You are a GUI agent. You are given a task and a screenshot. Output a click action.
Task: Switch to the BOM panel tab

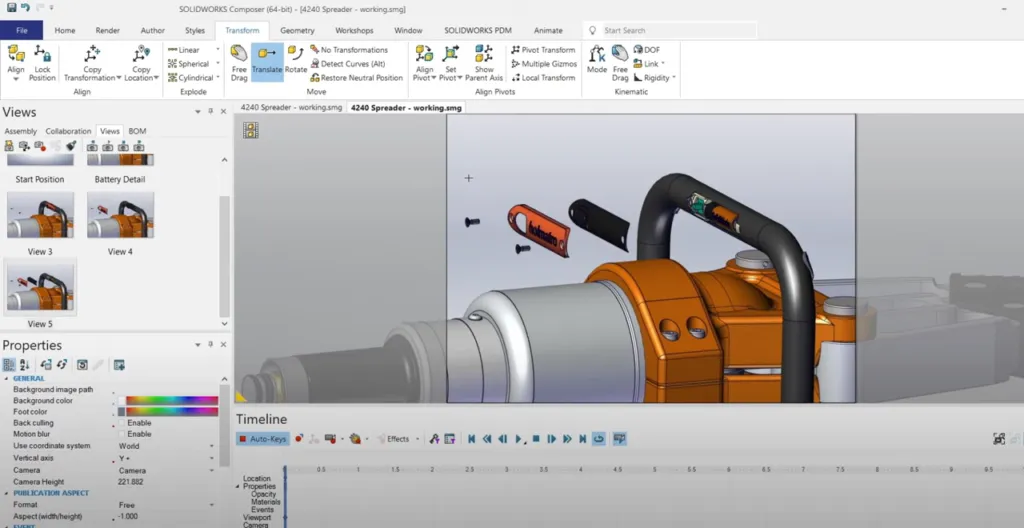(x=138, y=131)
